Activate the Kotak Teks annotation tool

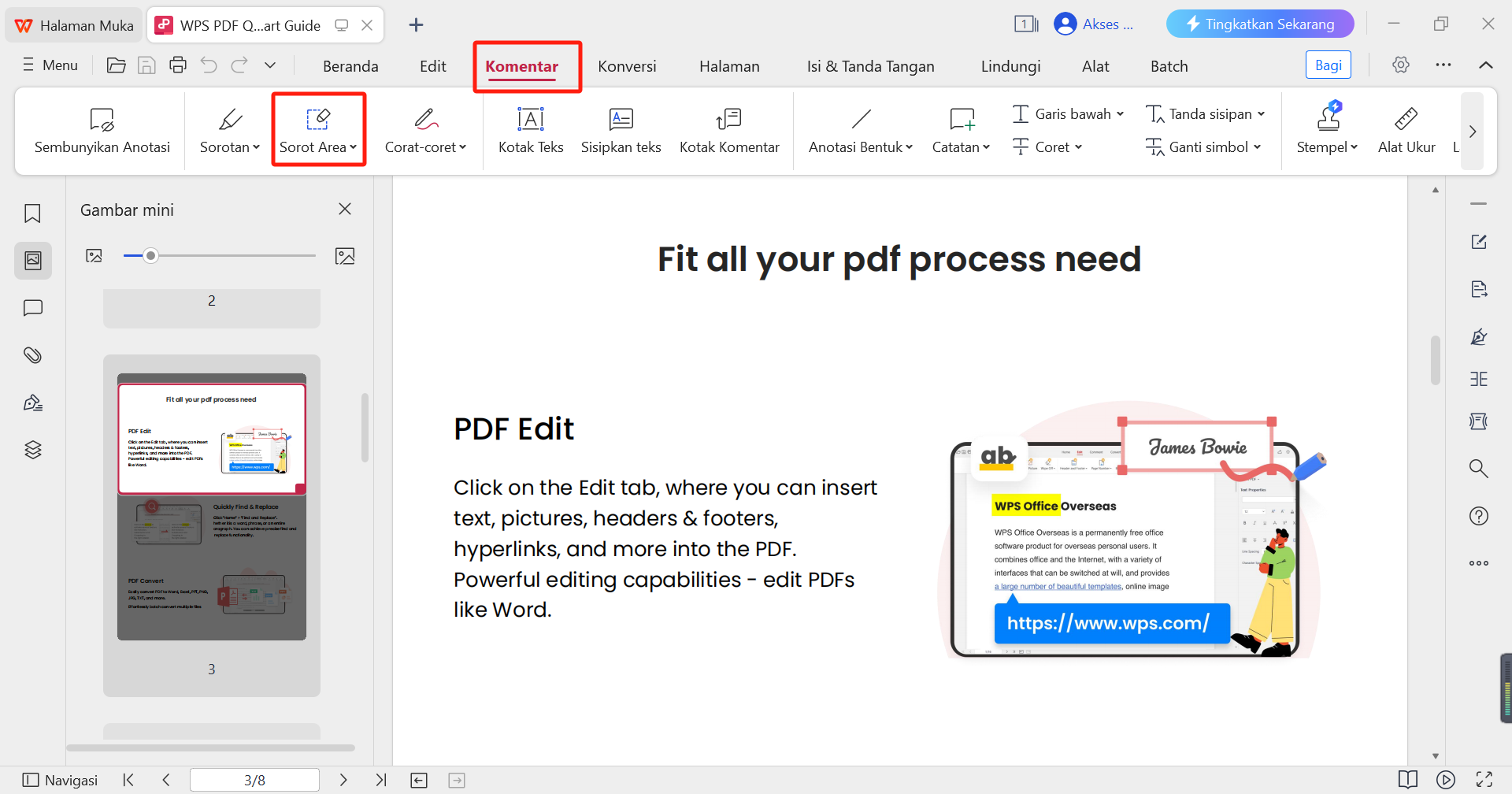[x=530, y=130]
